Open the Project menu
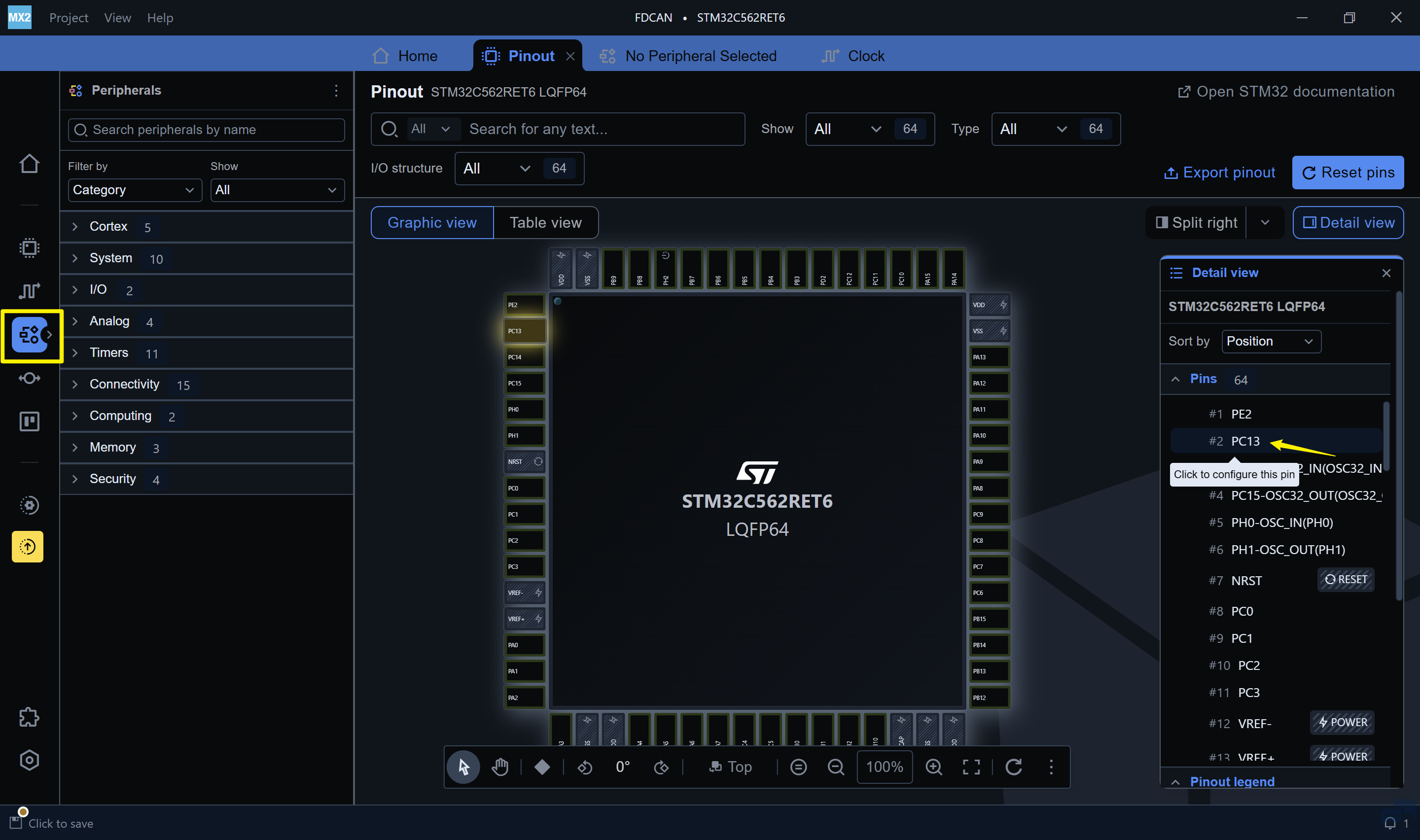 69,18
